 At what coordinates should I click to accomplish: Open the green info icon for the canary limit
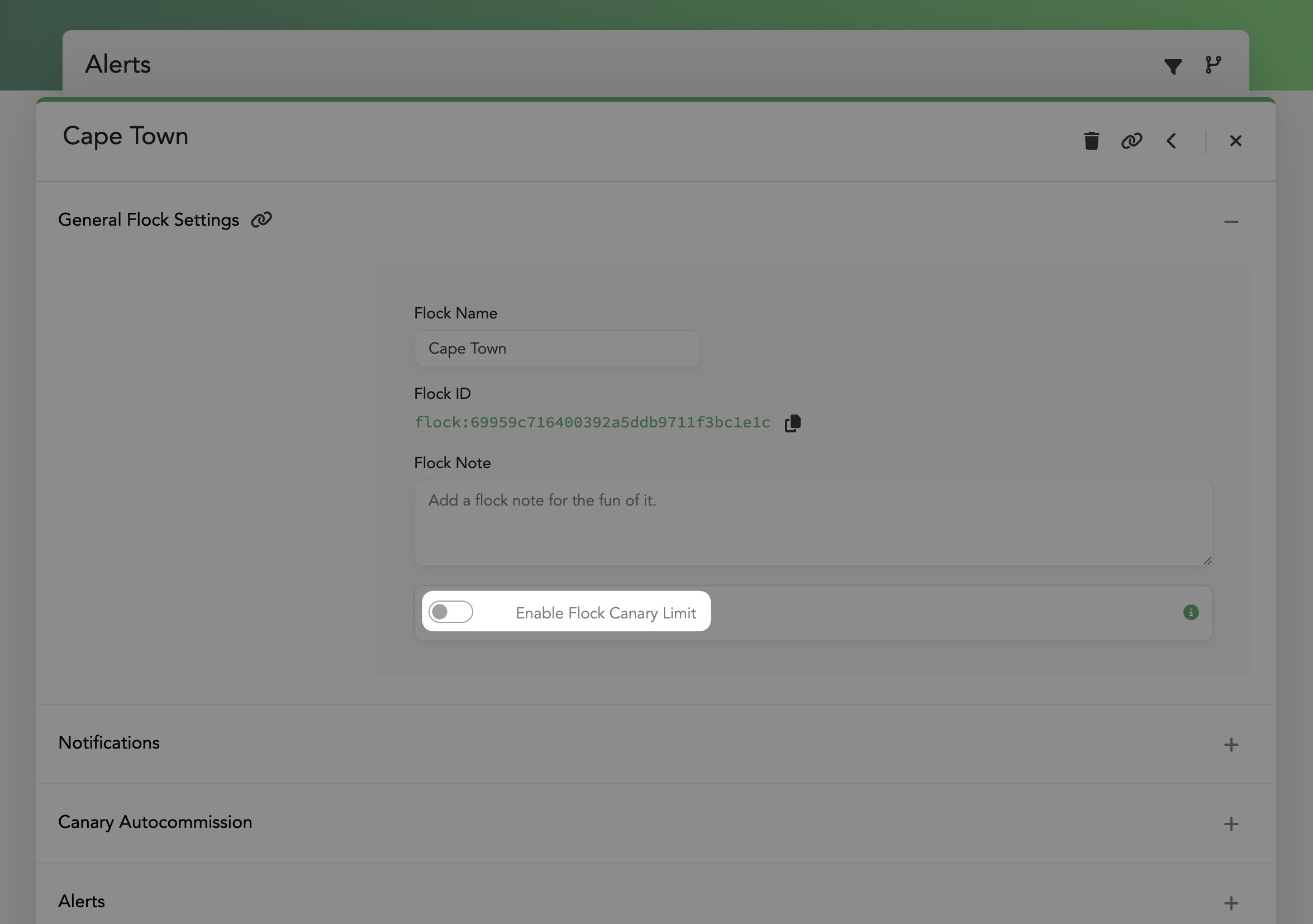(1191, 612)
